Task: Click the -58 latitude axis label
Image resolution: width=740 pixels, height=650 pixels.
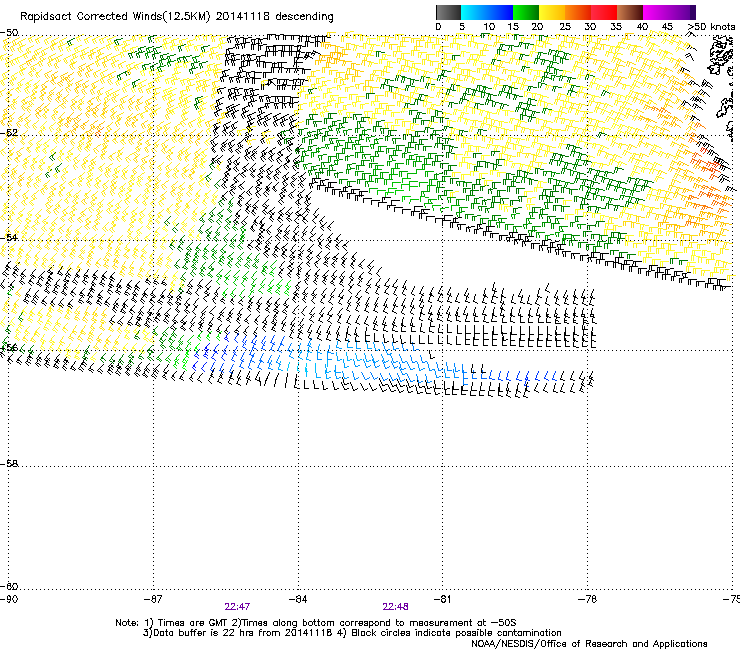Action: click(x=9, y=464)
